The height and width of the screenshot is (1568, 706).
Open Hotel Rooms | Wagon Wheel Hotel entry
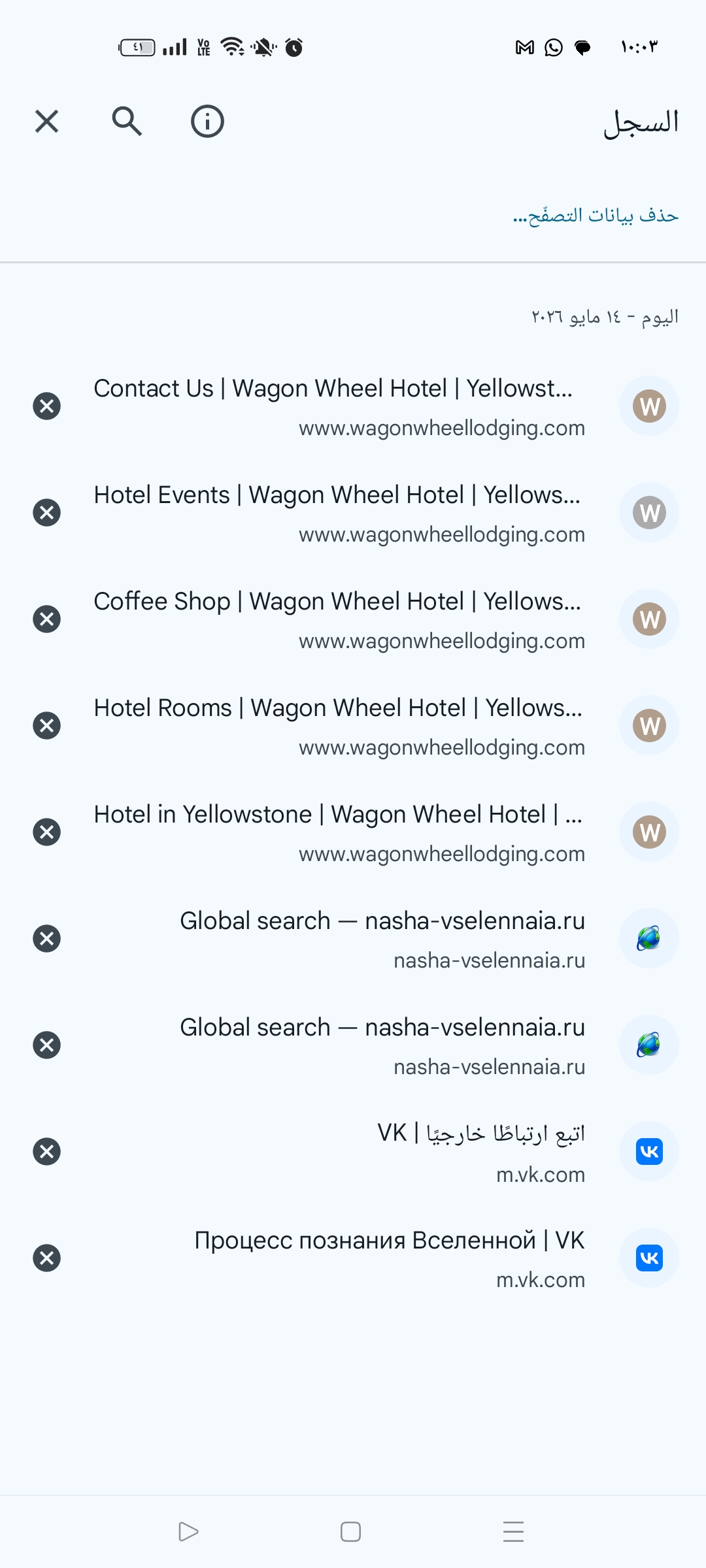coord(339,726)
